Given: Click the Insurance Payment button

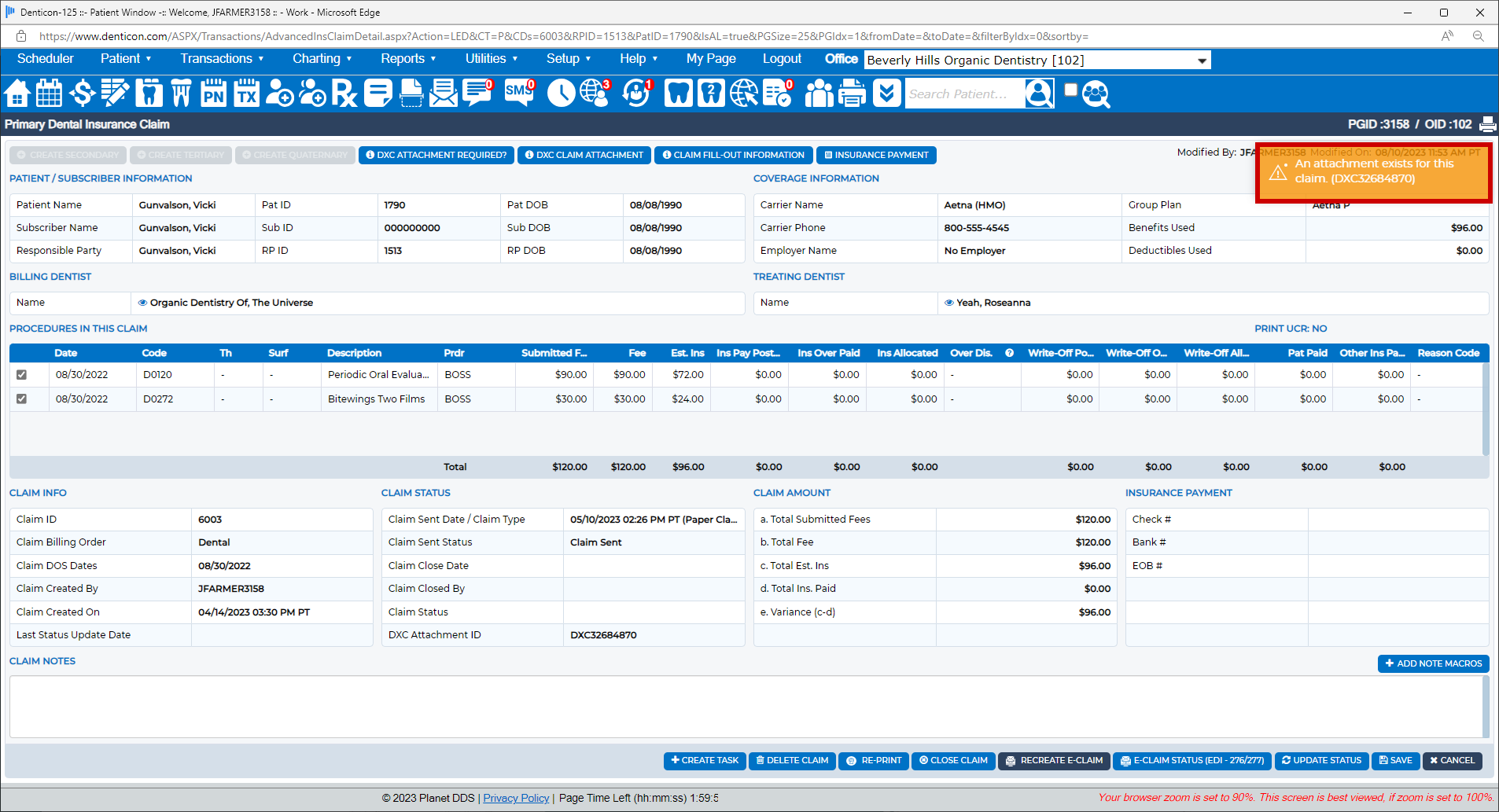Looking at the screenshot, I should tap(876, 155).
